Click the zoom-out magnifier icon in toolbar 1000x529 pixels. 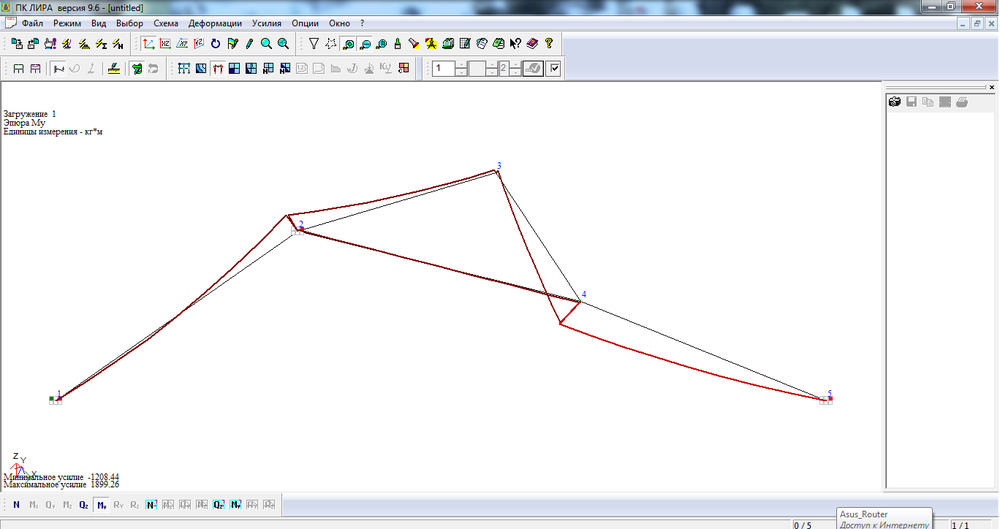click(365, 44)
